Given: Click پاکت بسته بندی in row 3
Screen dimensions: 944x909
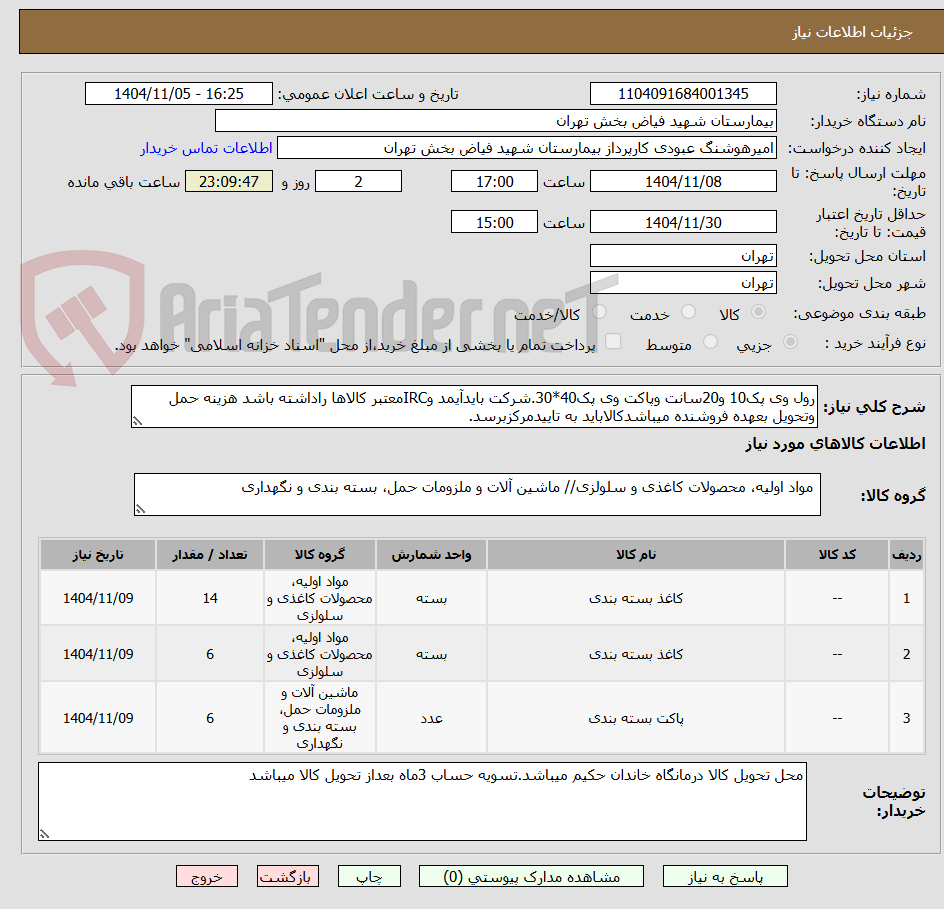Looking at the screenshot, I should (x=636, y=718).
